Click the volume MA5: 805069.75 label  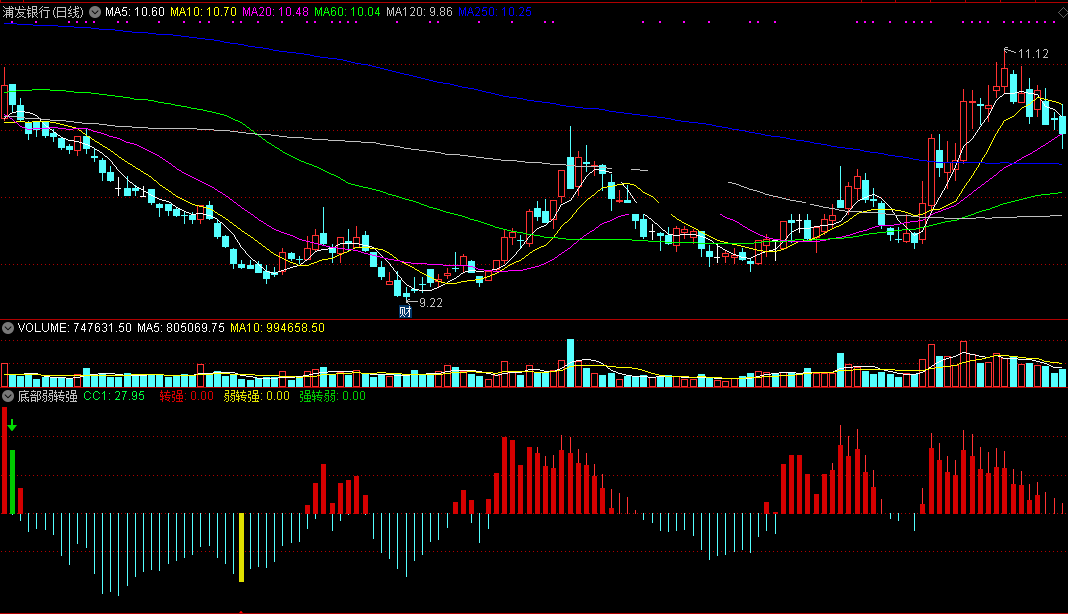pos(180,328)
